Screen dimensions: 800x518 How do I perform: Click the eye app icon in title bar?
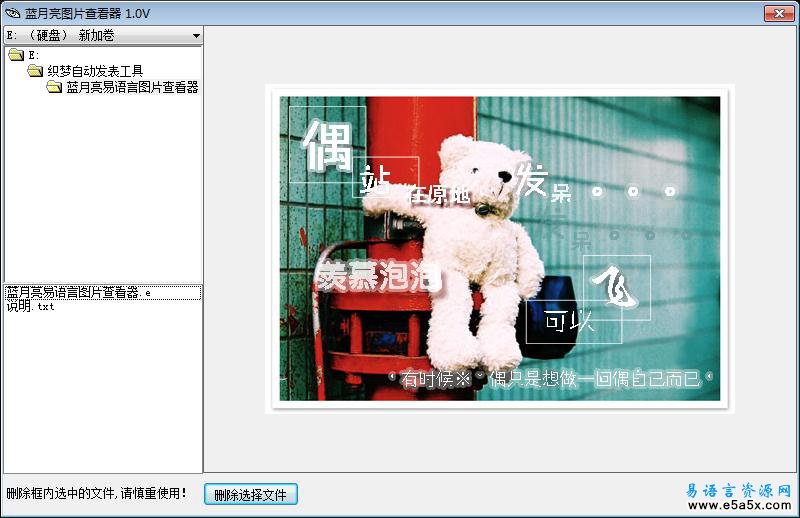(x=12, y=13)
